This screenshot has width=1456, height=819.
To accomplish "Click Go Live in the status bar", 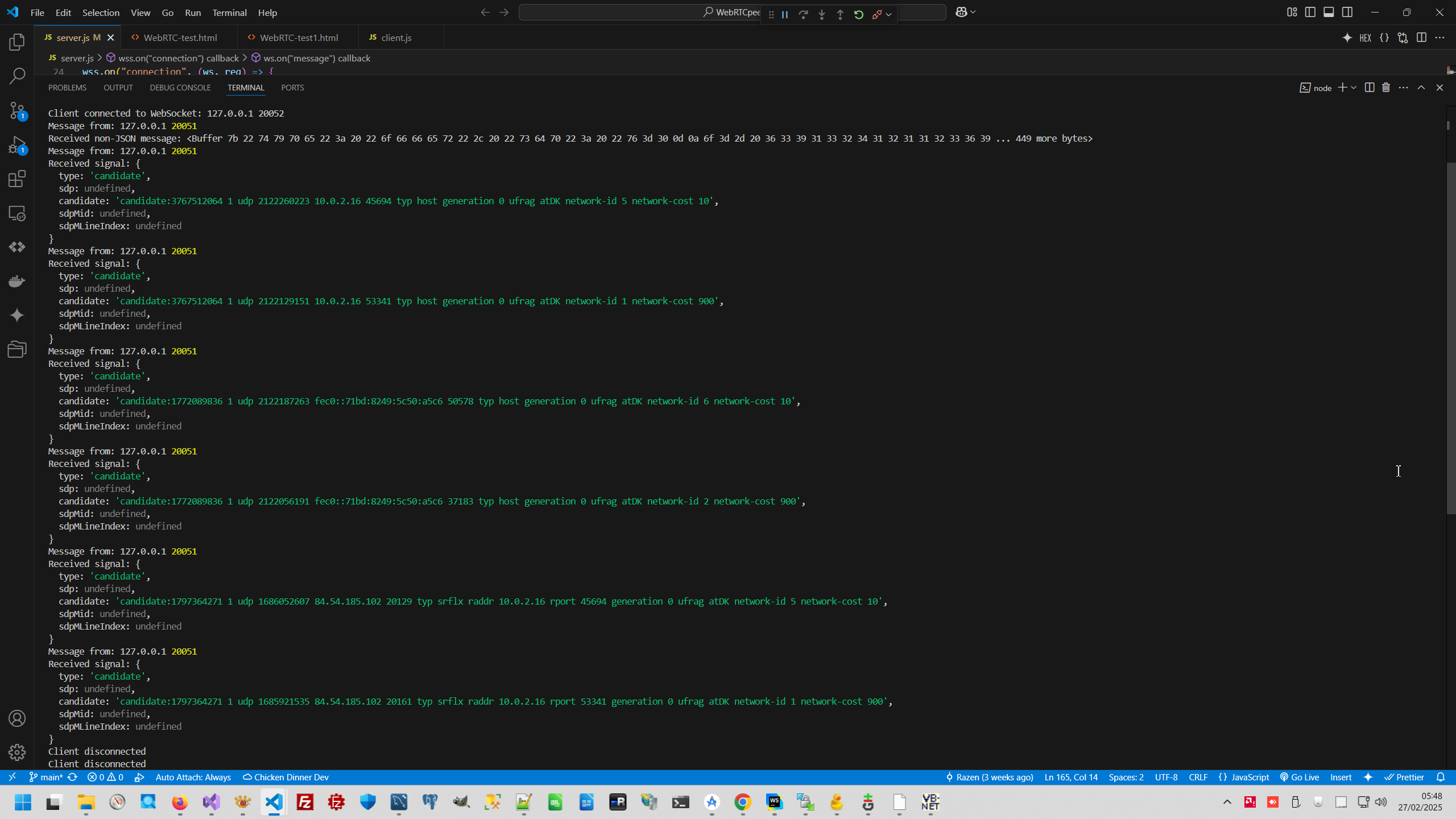I will point(1300,777).
